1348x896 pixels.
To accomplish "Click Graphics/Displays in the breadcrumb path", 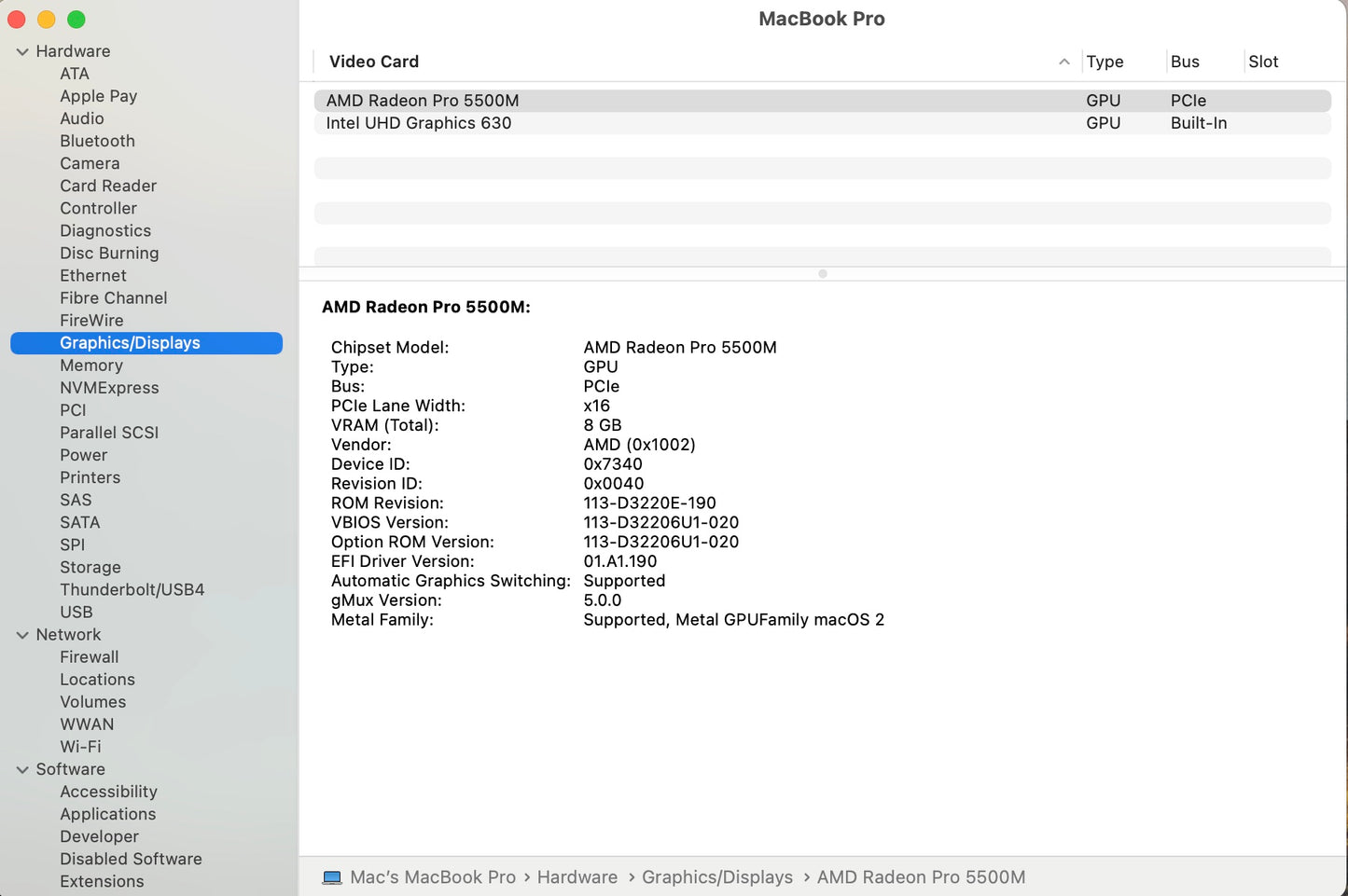I will click(716, 876).
